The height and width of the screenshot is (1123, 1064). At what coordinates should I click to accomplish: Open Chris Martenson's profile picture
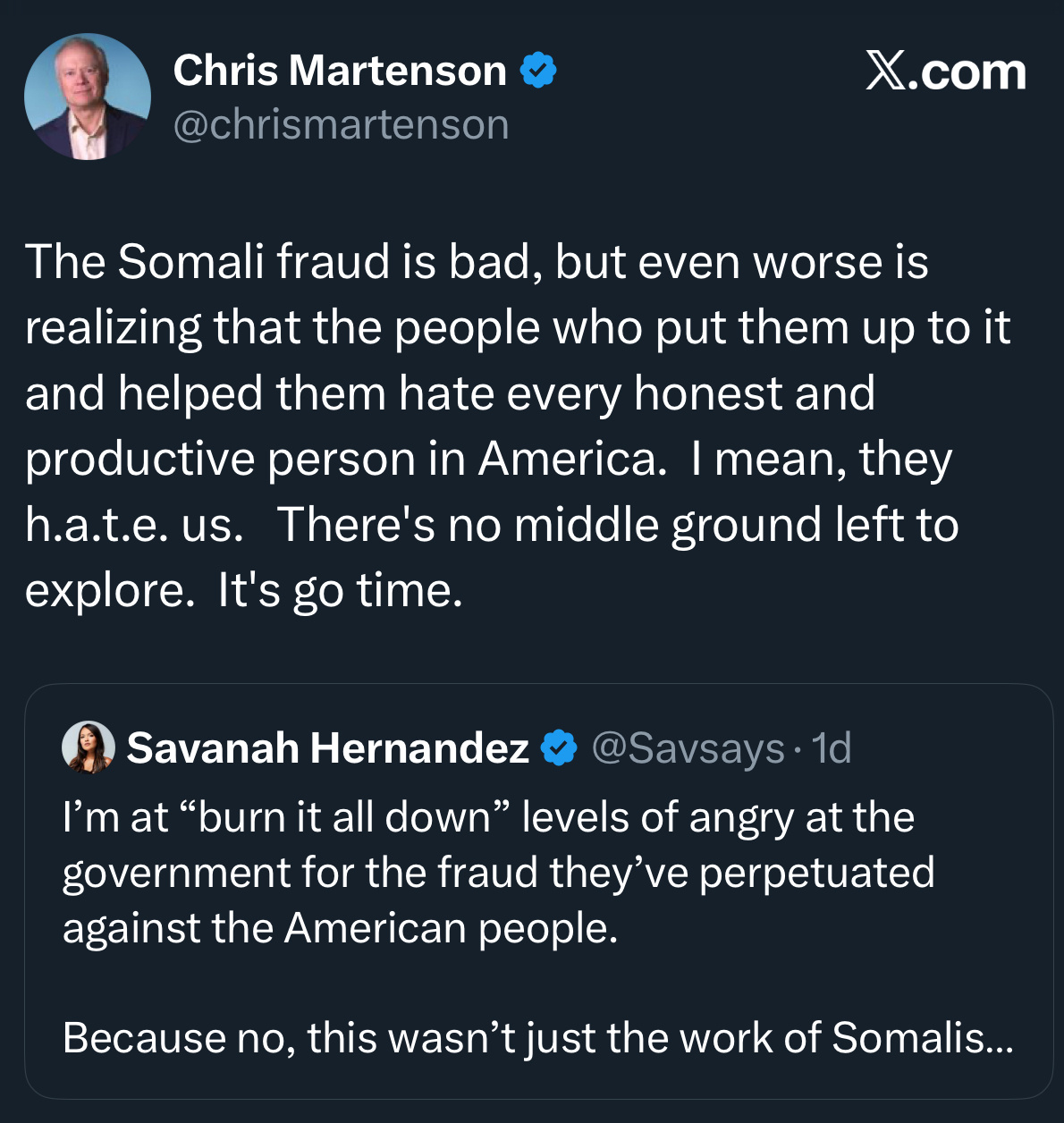pos(88,97)
